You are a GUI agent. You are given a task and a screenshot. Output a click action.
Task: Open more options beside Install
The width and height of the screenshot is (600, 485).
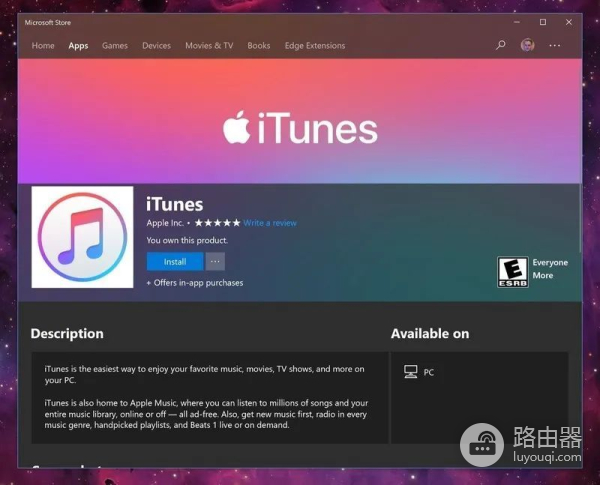point(215,262)
